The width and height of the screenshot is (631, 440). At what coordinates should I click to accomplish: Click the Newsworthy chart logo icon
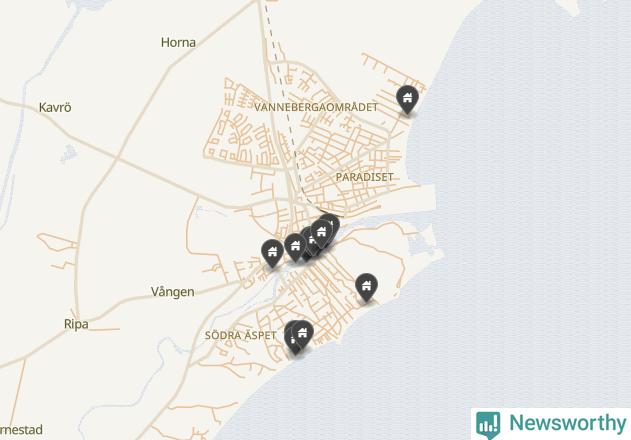coord(488,425)
